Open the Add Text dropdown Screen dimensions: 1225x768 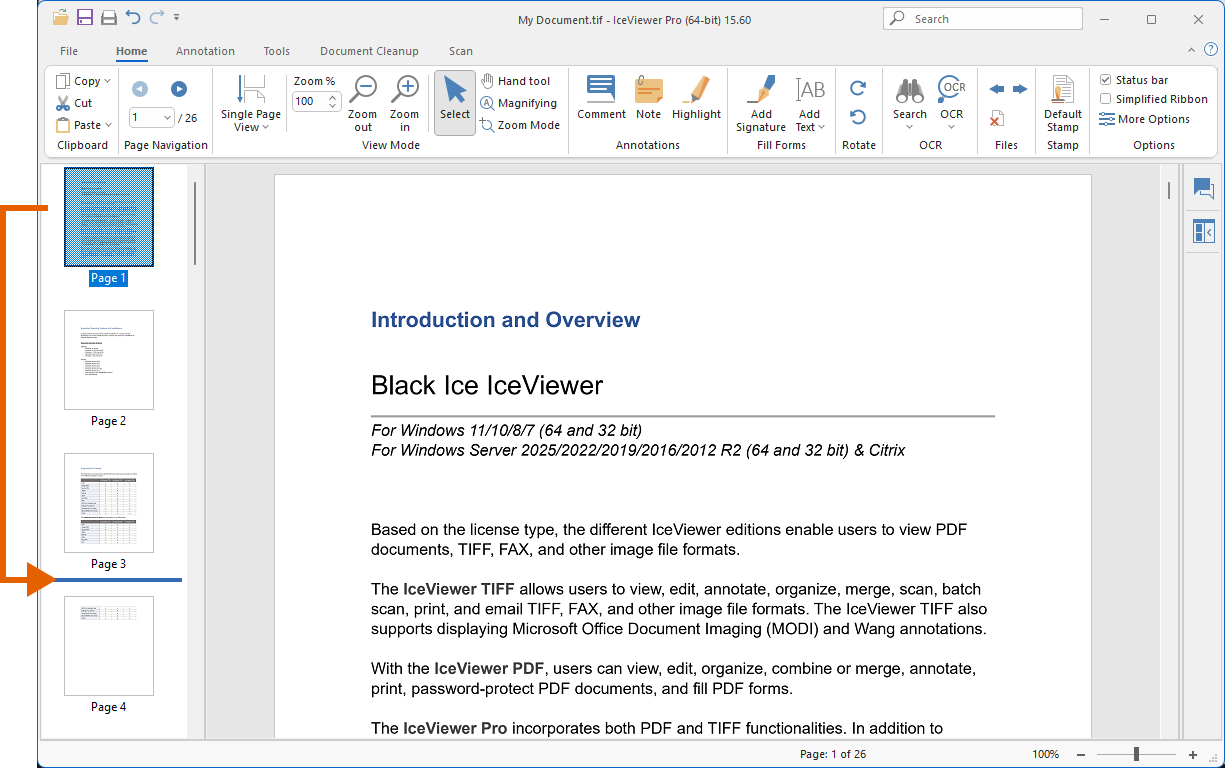[809, 104]
